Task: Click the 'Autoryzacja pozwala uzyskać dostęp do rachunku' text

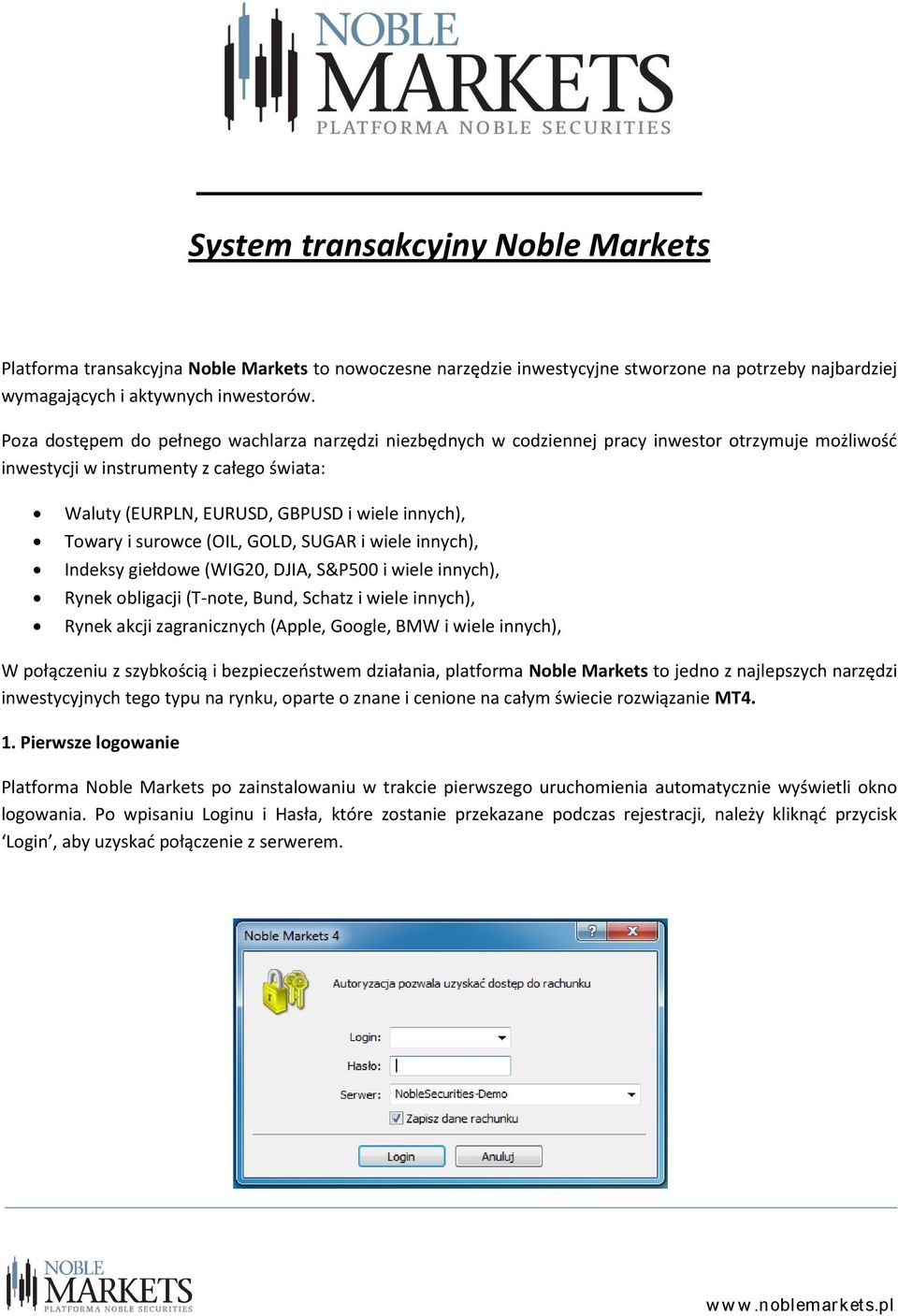Action: [x=462, y=983]
